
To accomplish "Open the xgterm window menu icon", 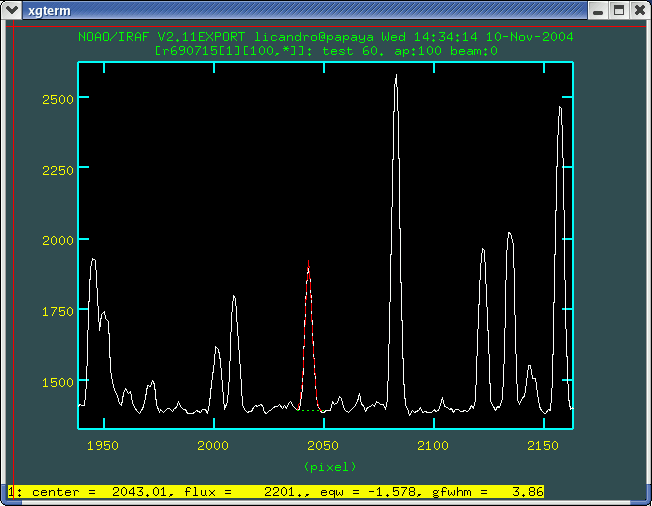I will (12, 11).
